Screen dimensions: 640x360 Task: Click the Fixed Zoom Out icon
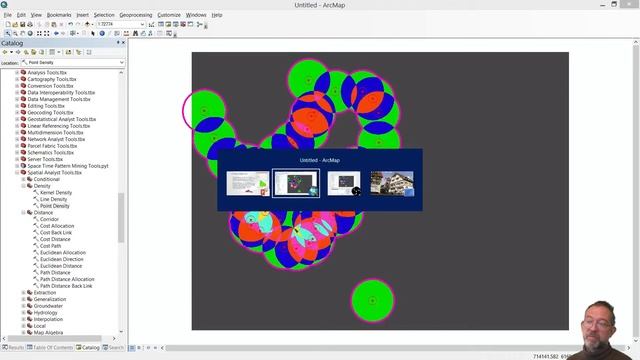tap(47, 33)
